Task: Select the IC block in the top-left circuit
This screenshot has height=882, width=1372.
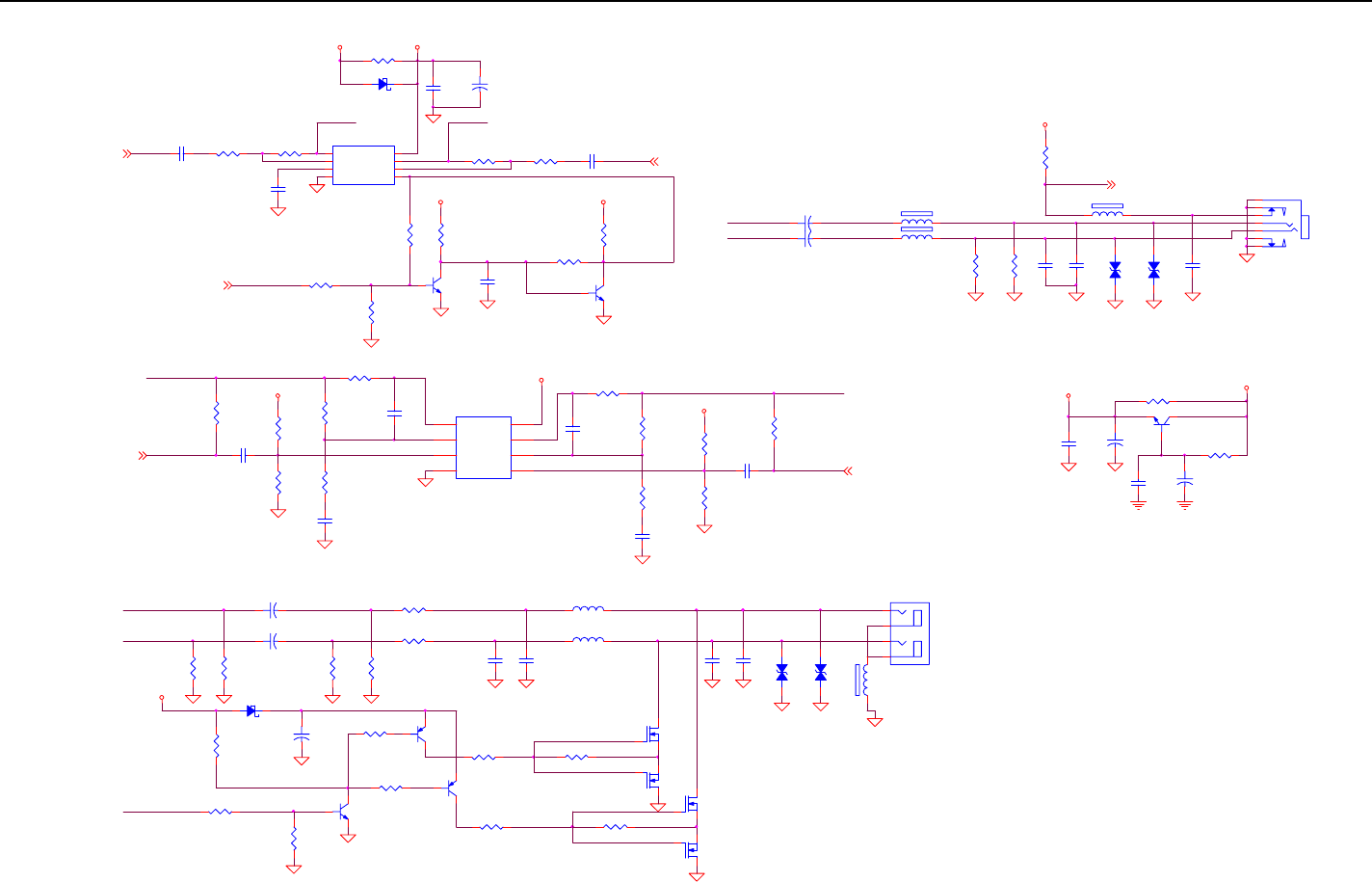Action: pos(363,165)
